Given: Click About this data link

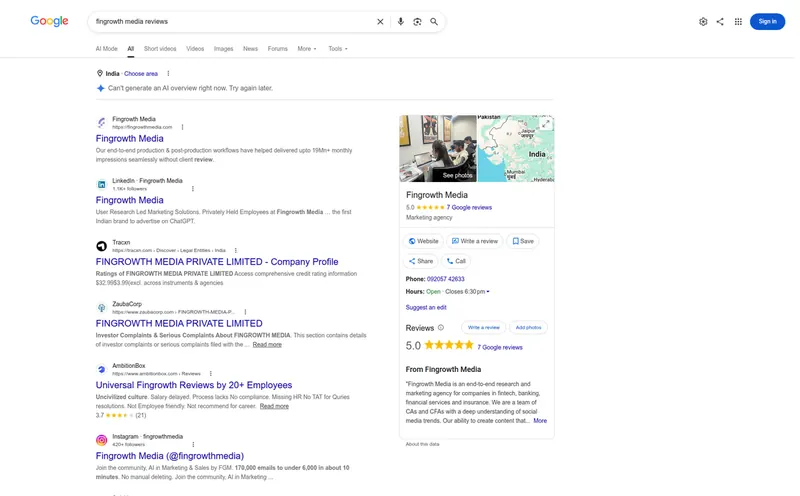Looking at the screenshot, I should (x=422, y=444).
